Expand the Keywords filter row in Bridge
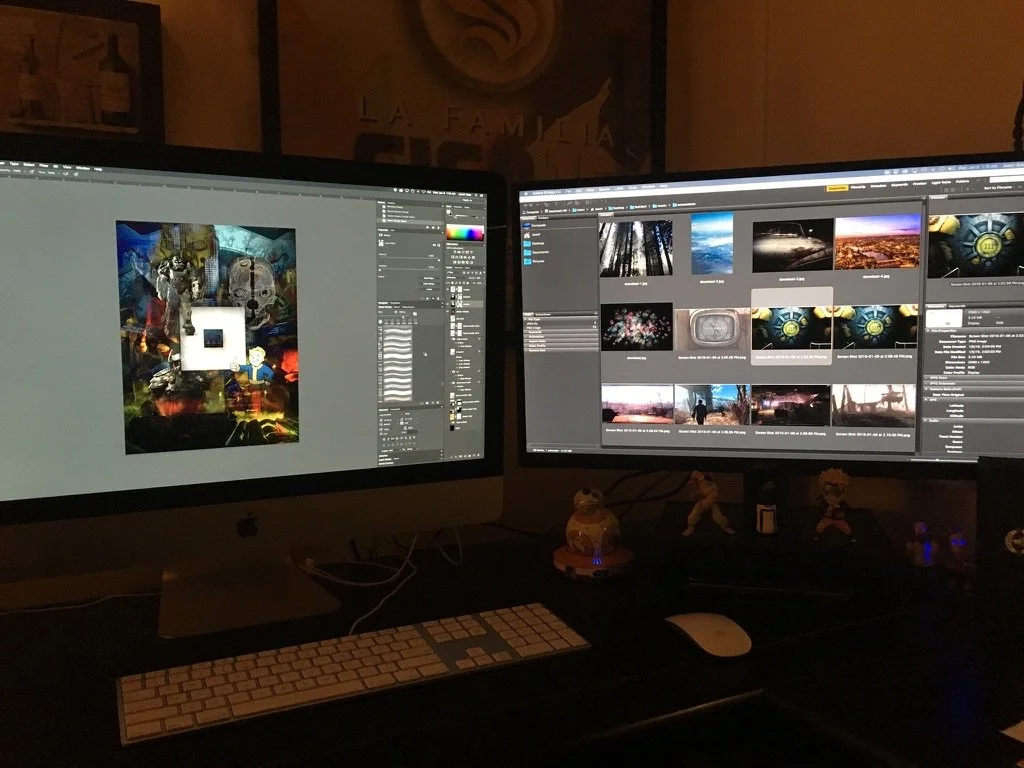 [x=561, y=332]
